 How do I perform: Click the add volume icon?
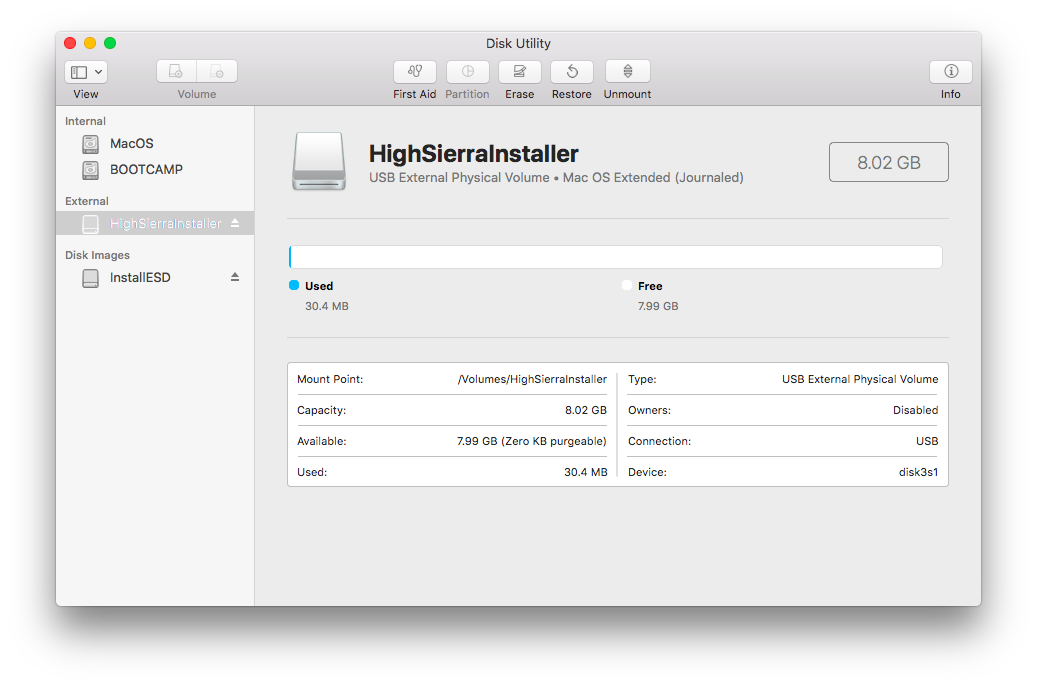tap(176, 71)
